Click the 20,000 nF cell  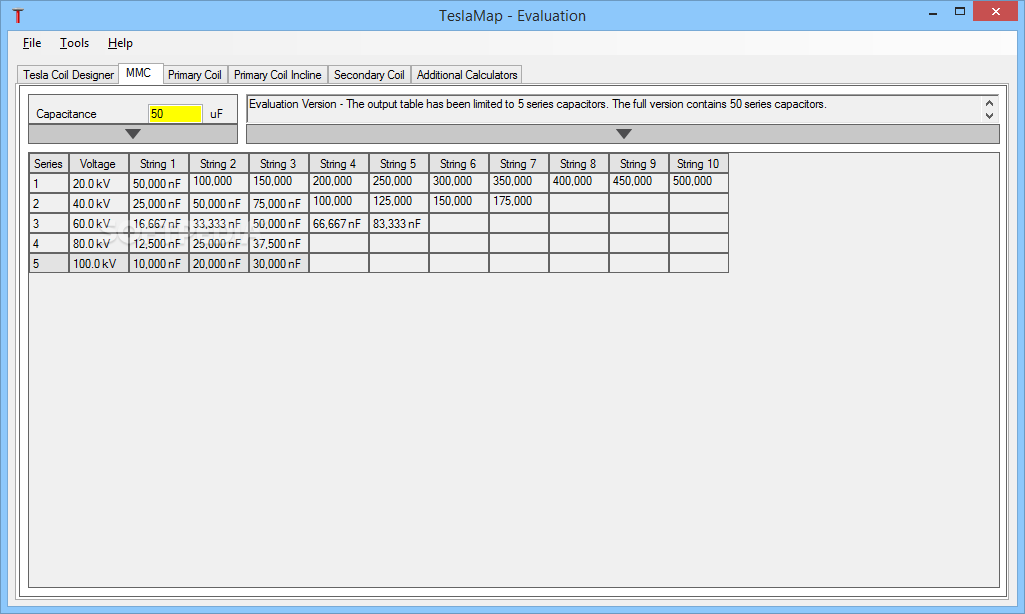pyautogui.click(x=218, y=264)
